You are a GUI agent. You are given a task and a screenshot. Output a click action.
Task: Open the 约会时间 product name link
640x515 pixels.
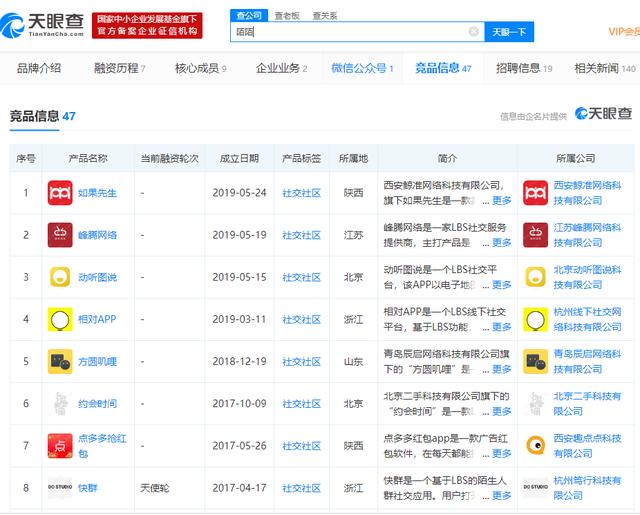click(97, 404)
